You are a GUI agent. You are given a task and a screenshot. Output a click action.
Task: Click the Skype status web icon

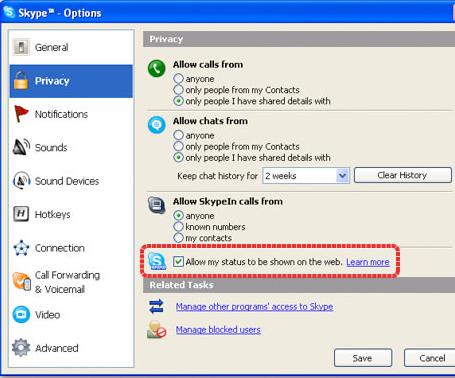point(157,261)
